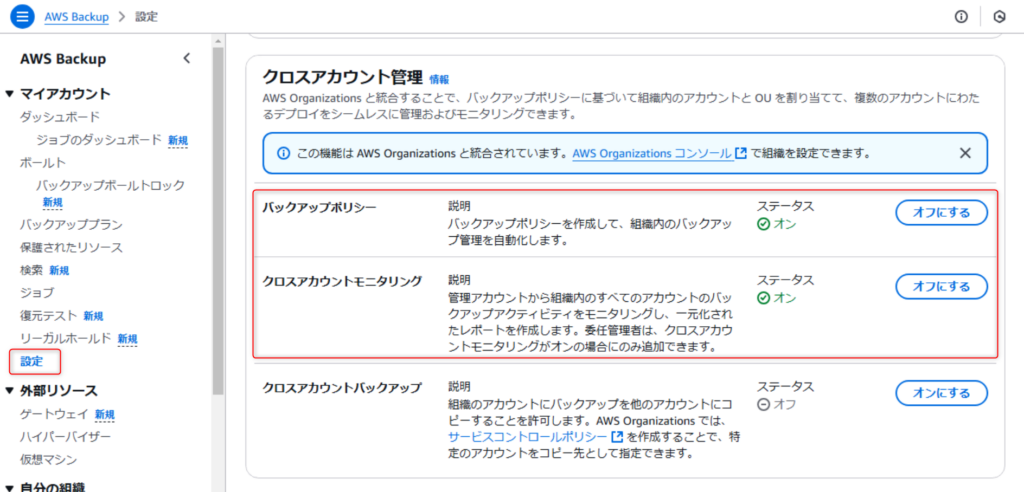Screen dimensions: 1024x492
Task: Open the サービスコントロールポリシー link
Action: click(527, 436)
